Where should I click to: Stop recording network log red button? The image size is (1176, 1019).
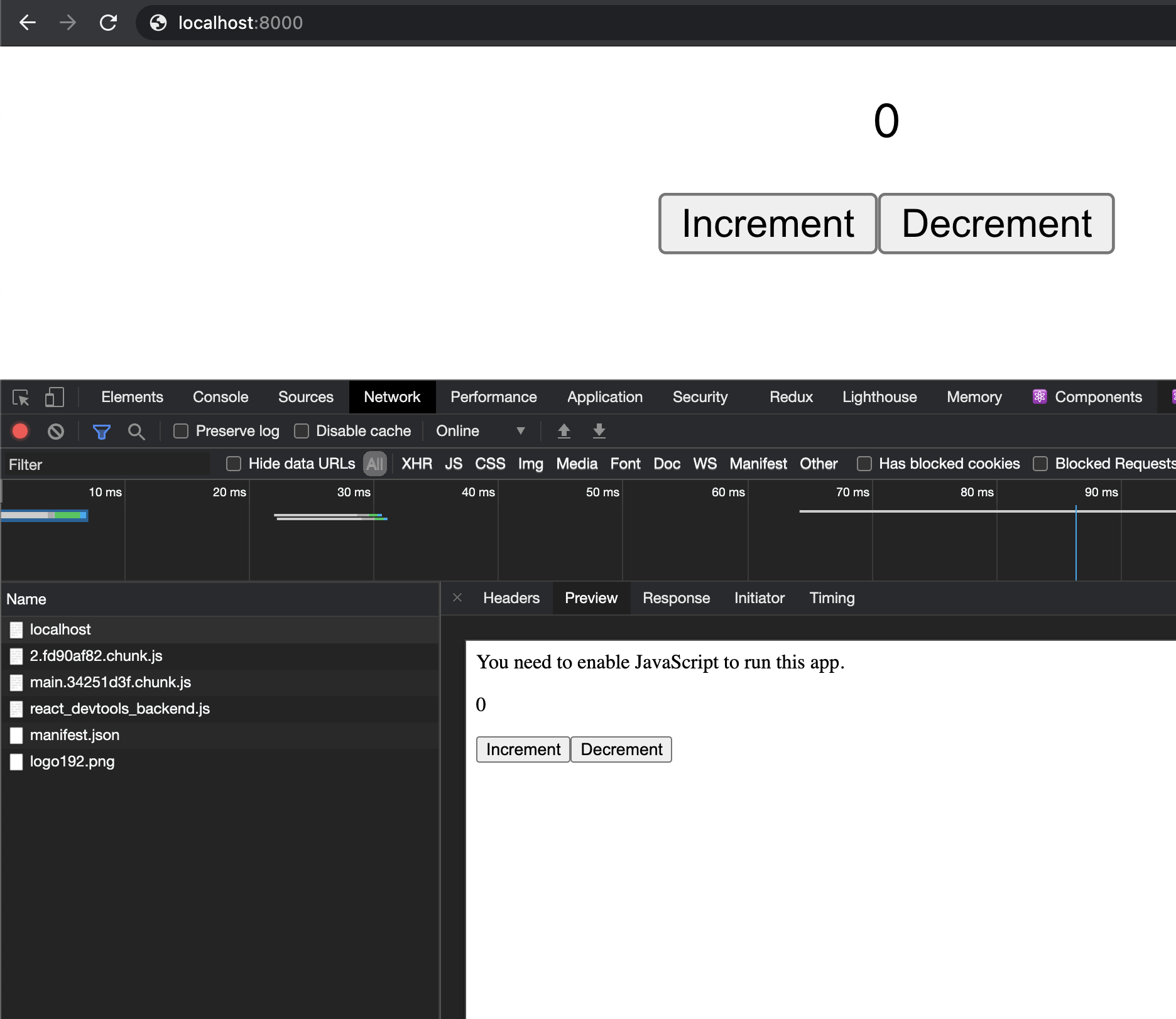[x=20, y=431]
